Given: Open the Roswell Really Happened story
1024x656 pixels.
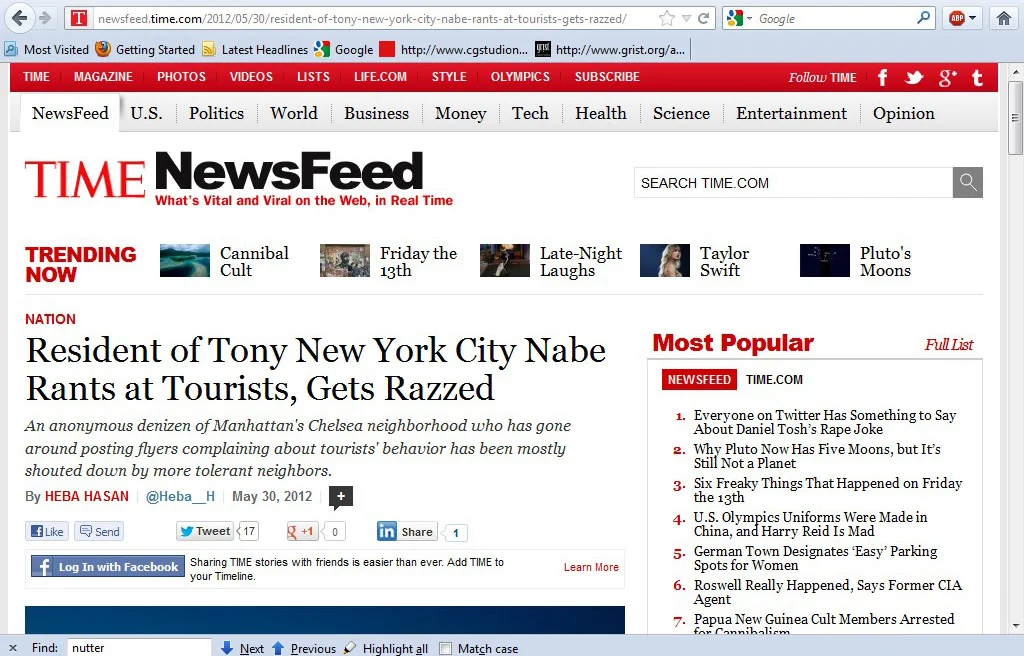Looking at the screenshot, I should [827, 592].
